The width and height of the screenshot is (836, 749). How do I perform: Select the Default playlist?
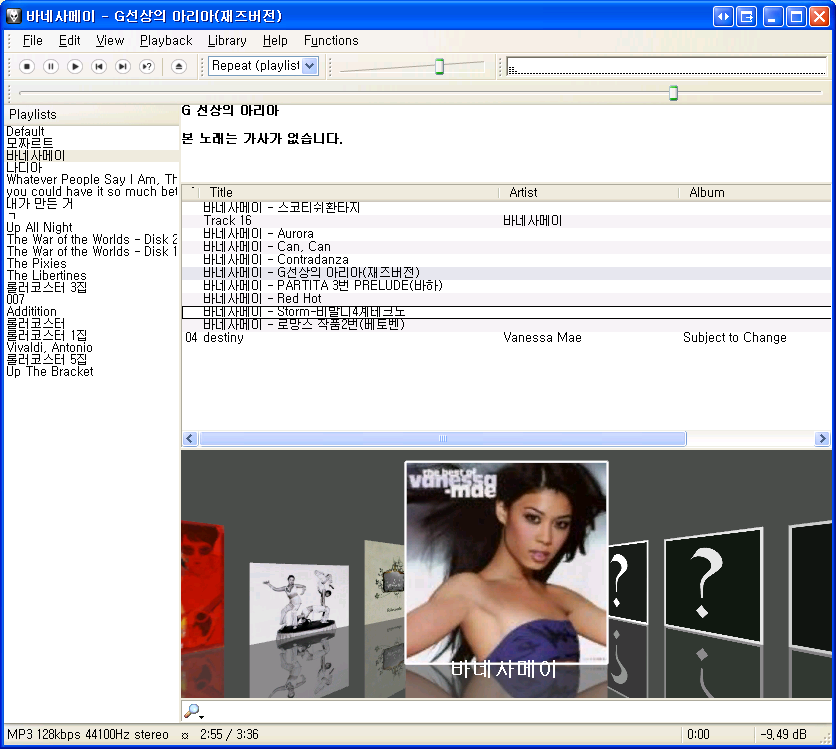92,131
